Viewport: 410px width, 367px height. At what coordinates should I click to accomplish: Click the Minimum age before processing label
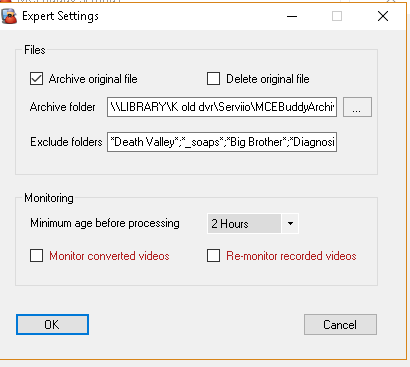click(105, 223)
